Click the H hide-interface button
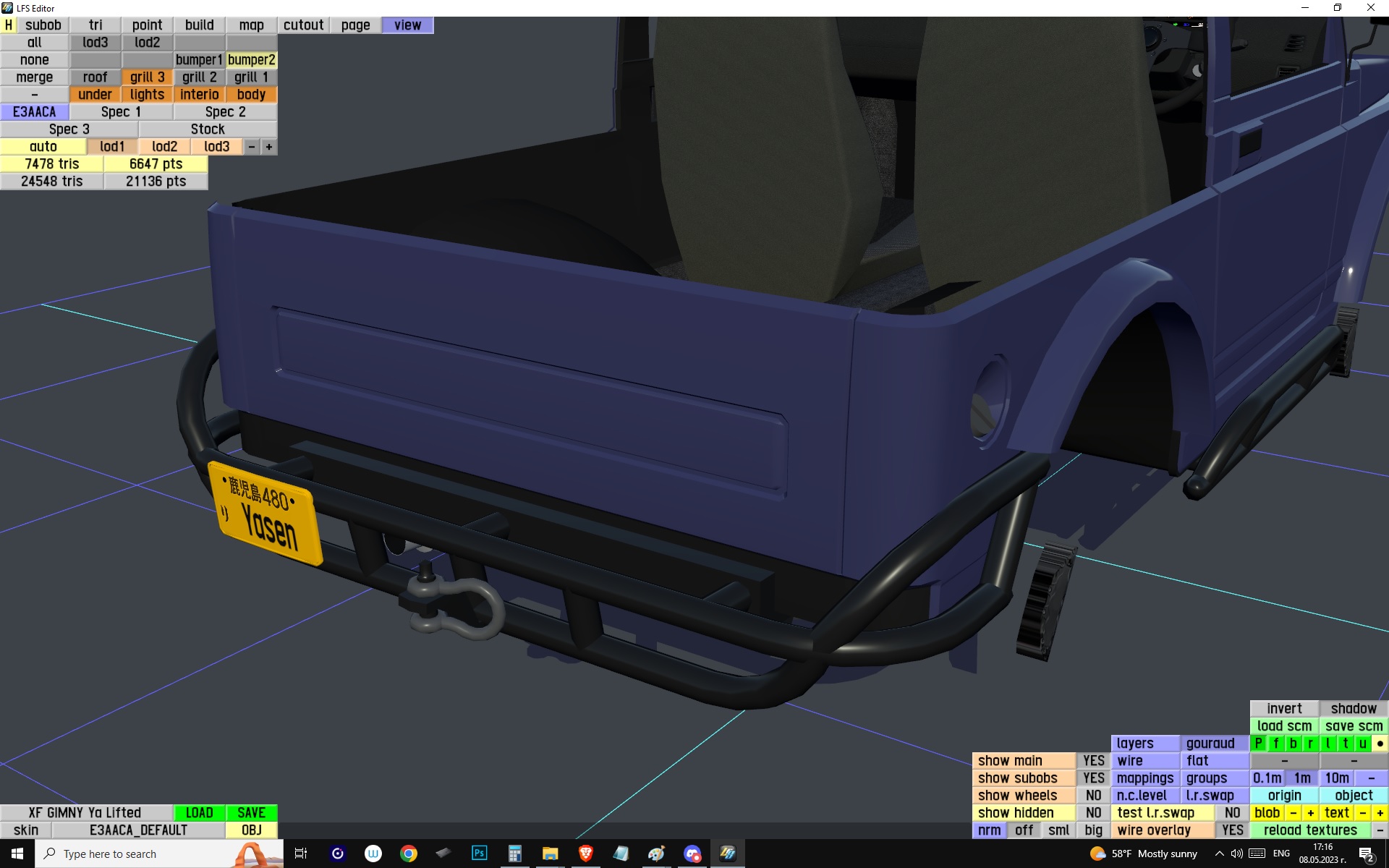The image size is (1389, 868). (x=8, y=25)
